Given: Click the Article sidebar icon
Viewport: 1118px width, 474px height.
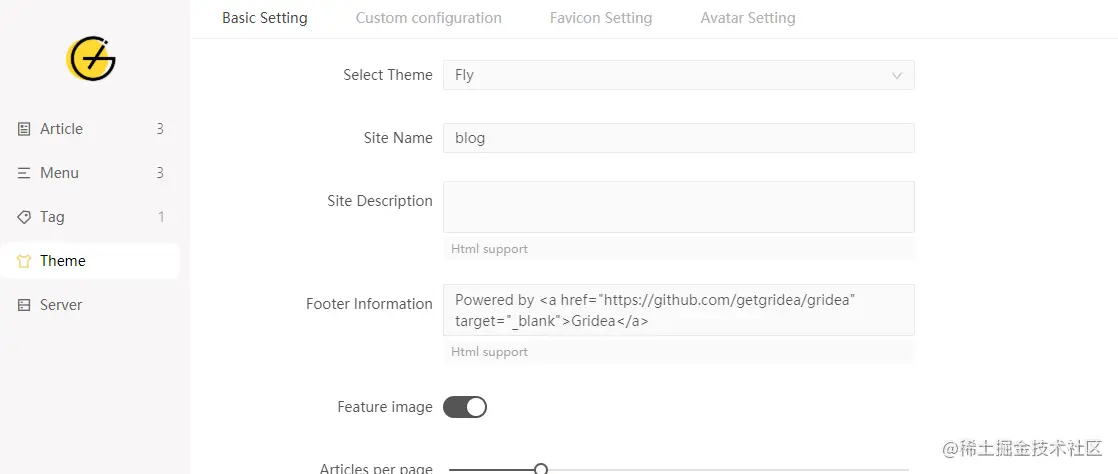Looking at the screenshot, I should 24,129.
